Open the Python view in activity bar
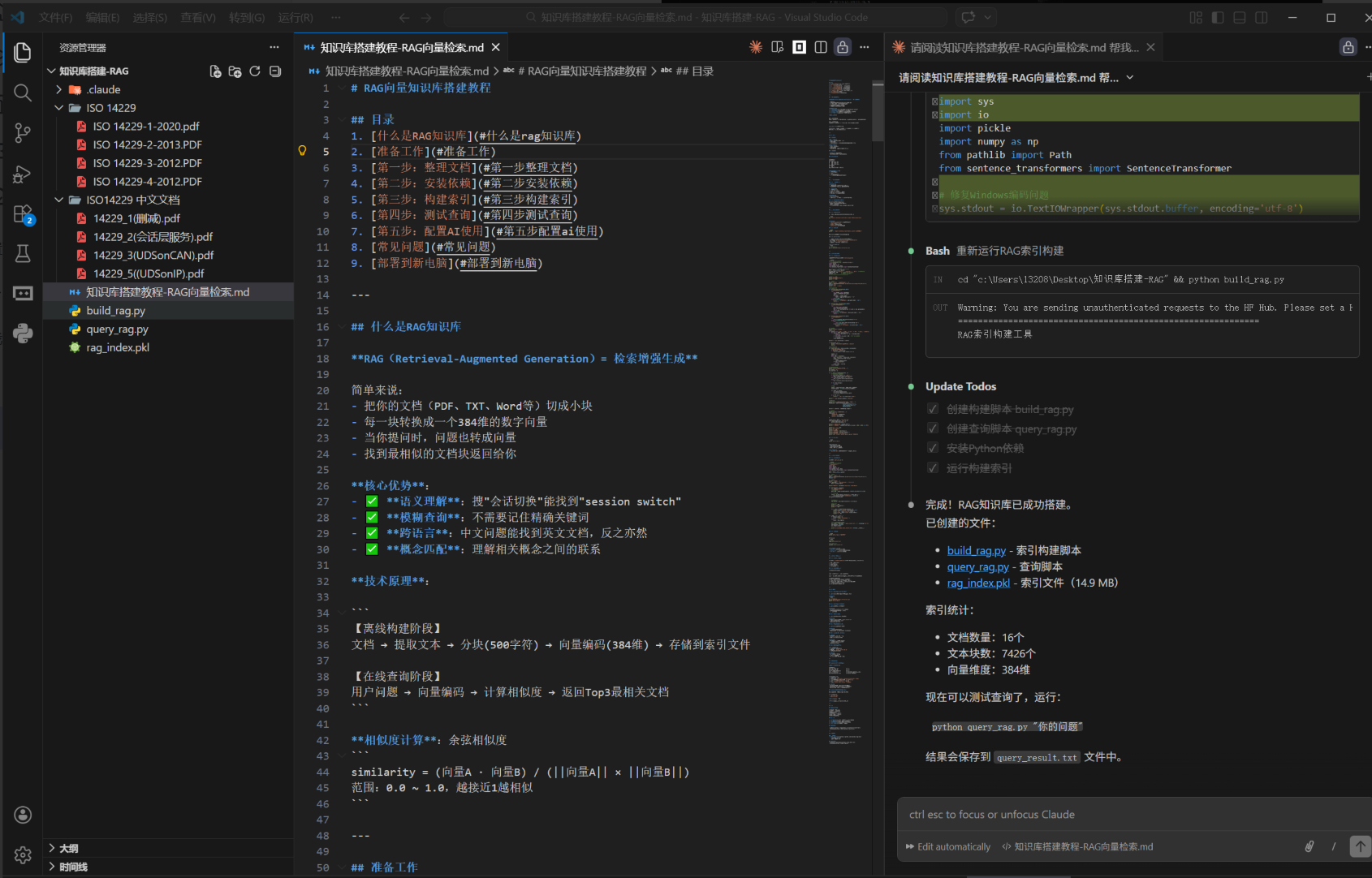Screen dimensions: 1372x878 point(23,334)
